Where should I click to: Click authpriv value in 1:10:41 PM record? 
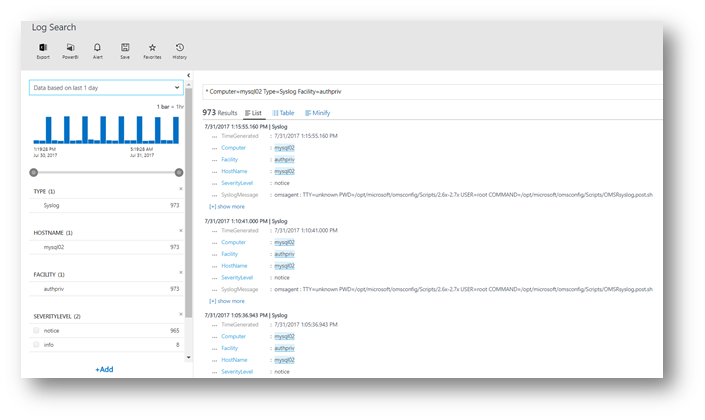(285, 254)
